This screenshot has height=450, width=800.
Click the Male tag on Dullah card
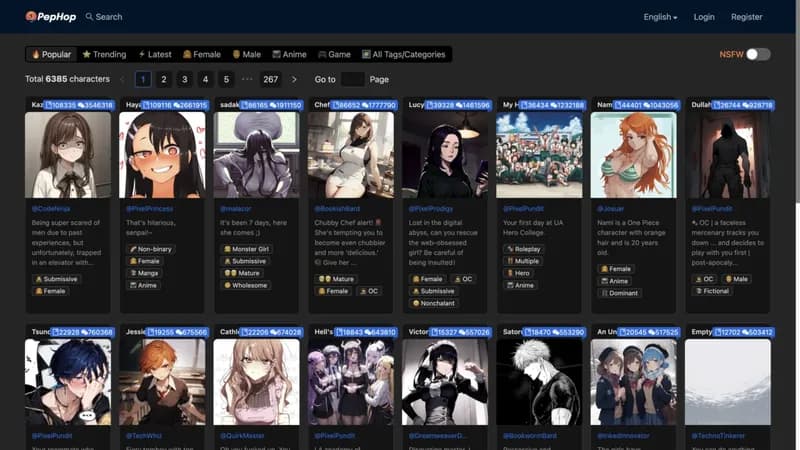click(736, 279)
